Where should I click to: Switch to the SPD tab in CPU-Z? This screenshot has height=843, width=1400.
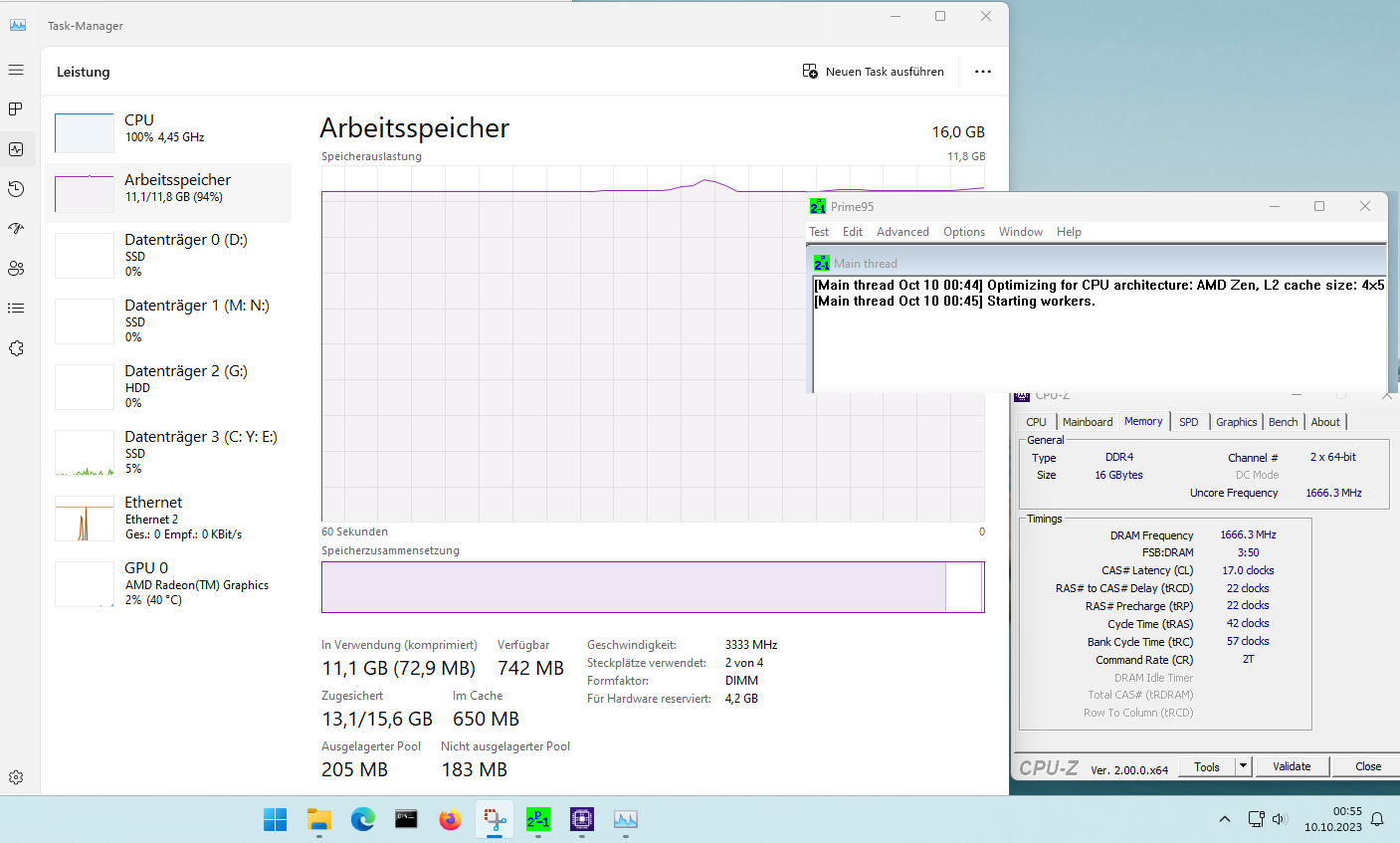tap(1190, 421)
